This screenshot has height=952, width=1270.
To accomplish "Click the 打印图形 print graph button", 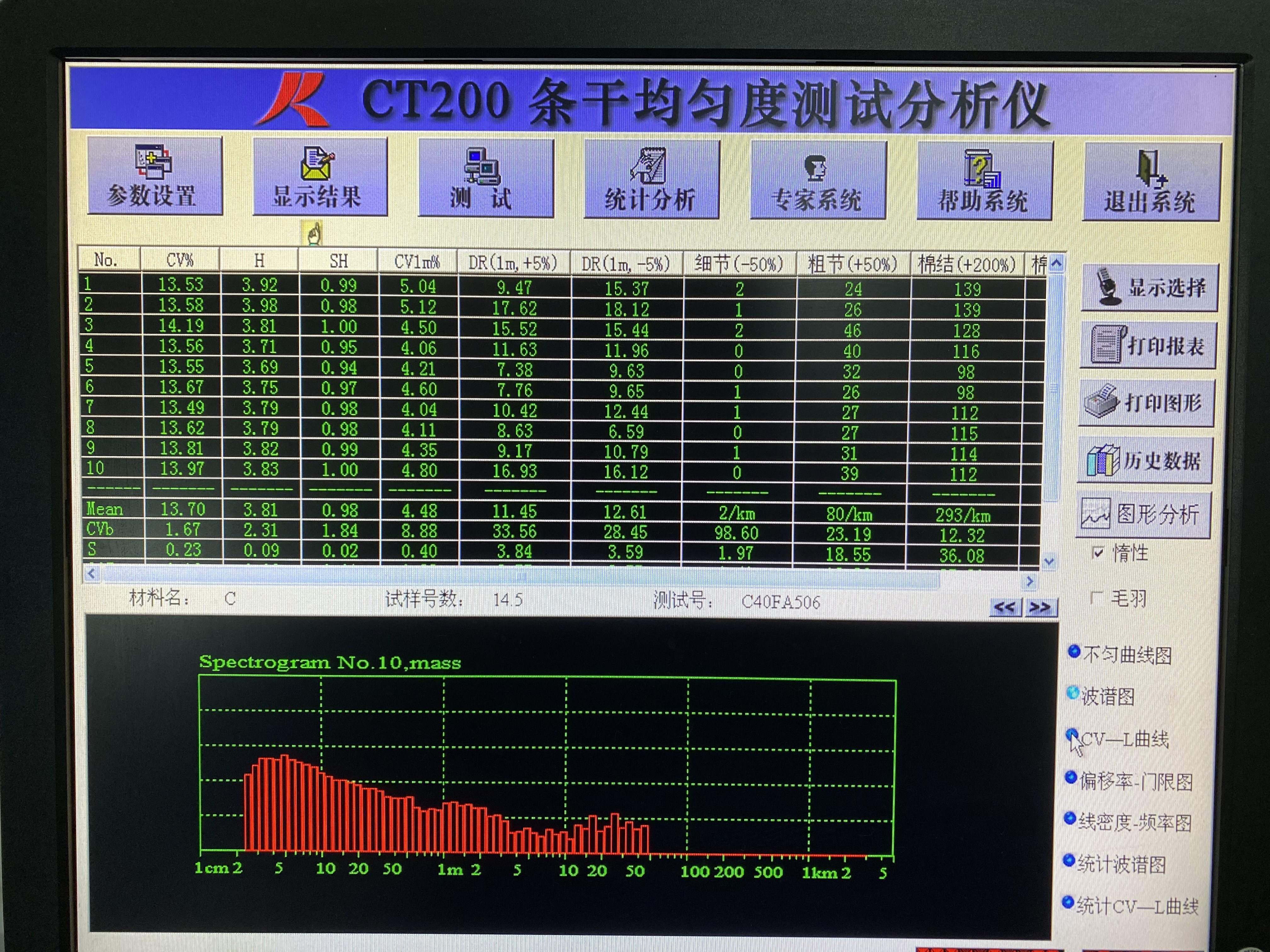I will [x=1146, y=403].
